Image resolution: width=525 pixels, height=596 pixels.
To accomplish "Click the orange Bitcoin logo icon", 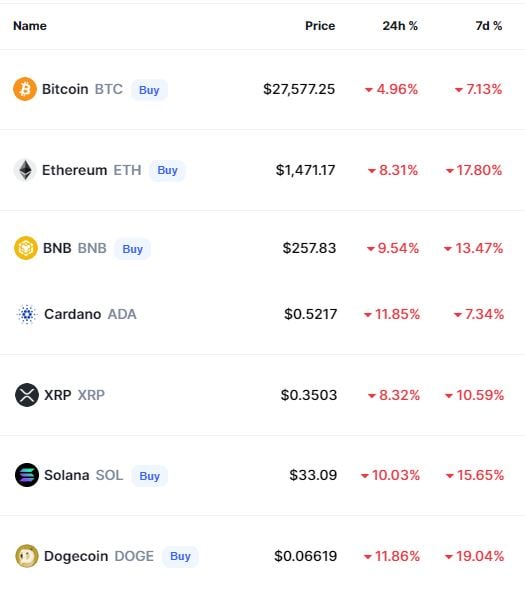I will coord(25,89).
